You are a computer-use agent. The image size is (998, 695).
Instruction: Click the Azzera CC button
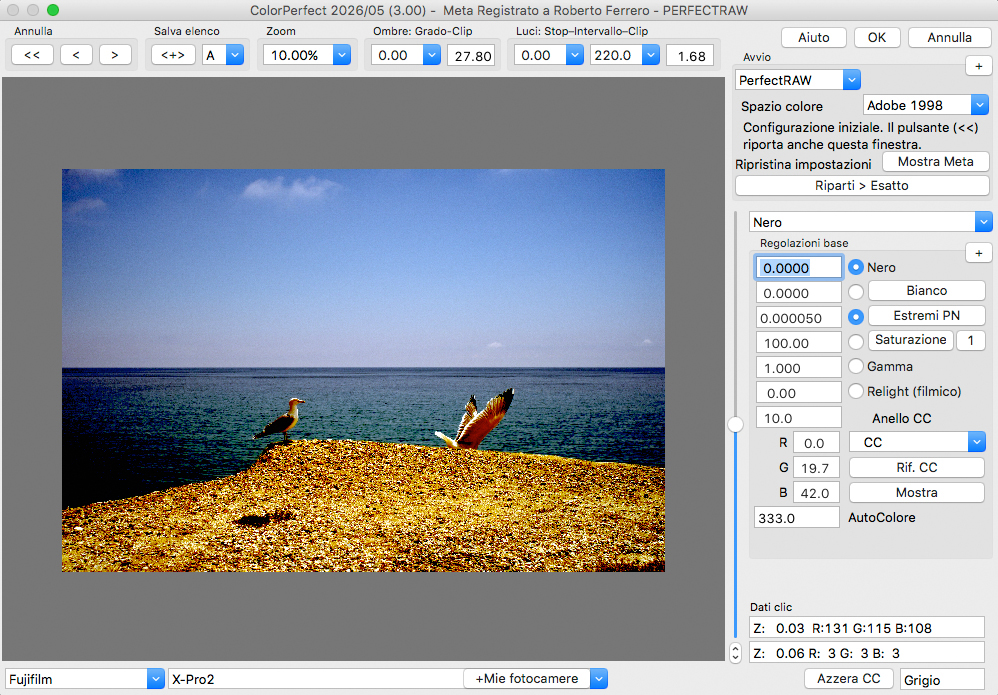coord(848,679)
